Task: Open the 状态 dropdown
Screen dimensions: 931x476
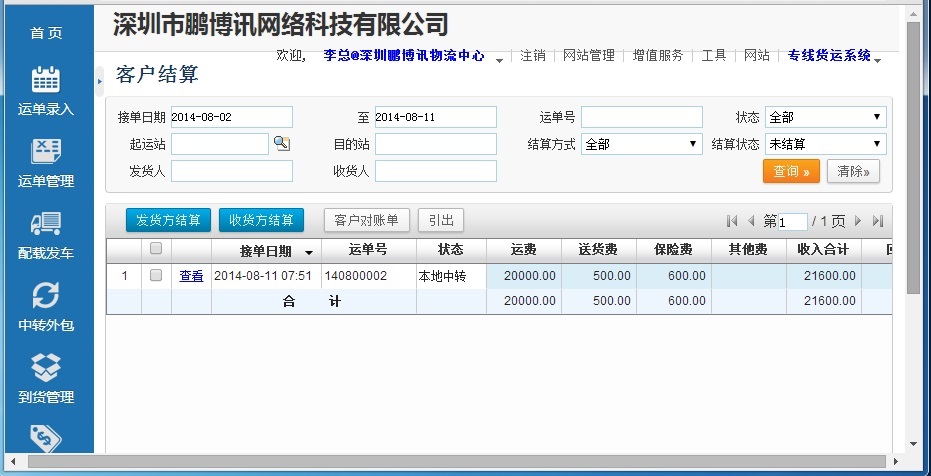Action: [x=825, y=117]
